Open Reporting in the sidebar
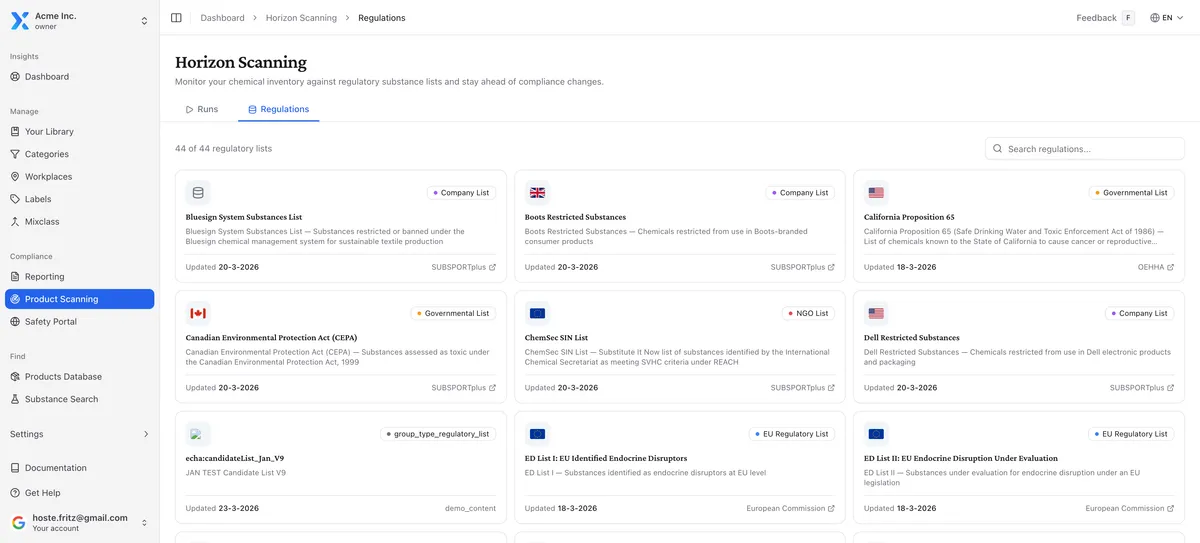The width and height of the screenshot is (1200, 543). point(80,276)
